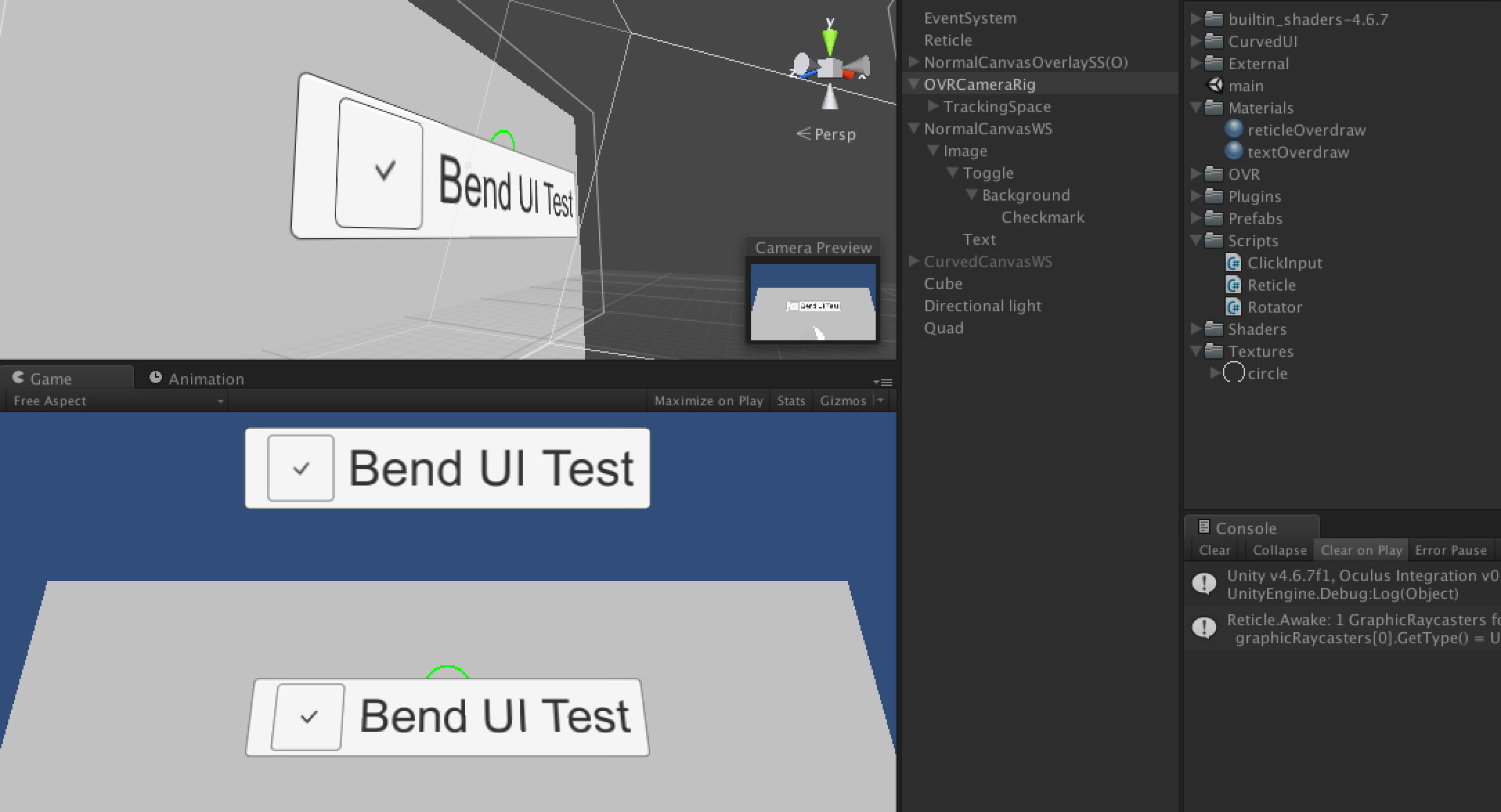The image size is (1501, 812).
Task: Toggle Collapse in the Console toolbar
Action: click(x=1280, y=550)
